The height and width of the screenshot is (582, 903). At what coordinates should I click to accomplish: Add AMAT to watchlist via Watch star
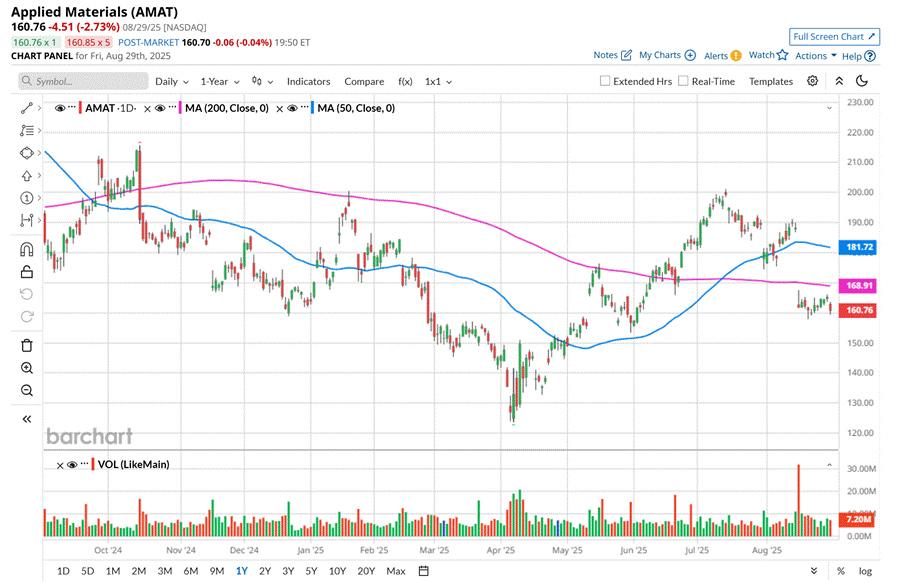point(782,55)
